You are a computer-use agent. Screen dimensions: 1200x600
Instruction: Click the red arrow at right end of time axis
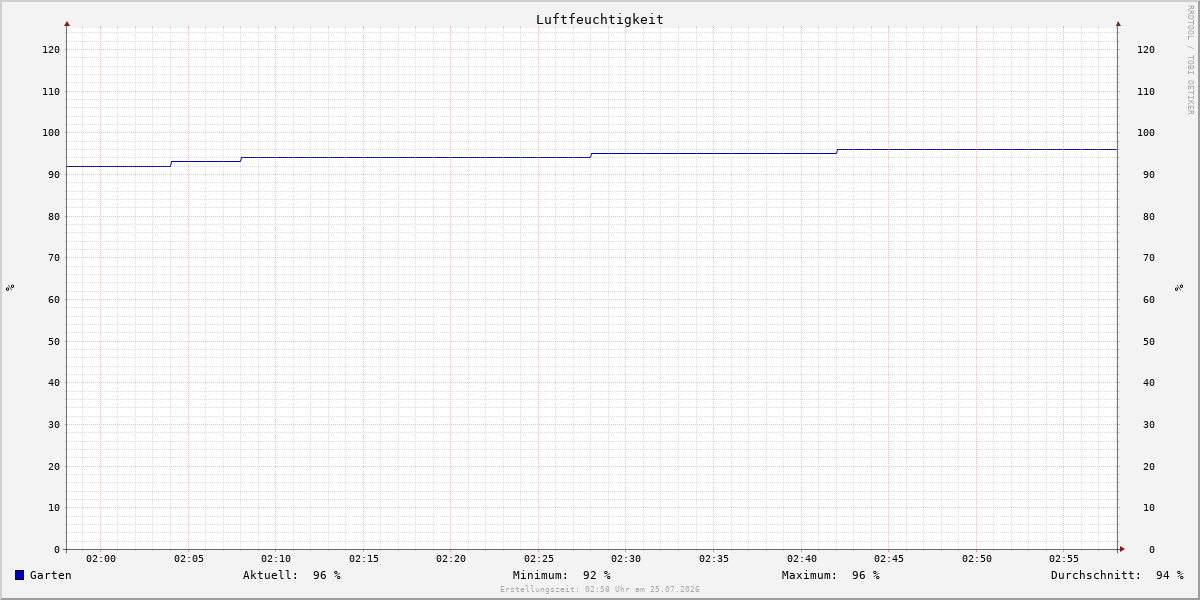(x=1122, y=549)
